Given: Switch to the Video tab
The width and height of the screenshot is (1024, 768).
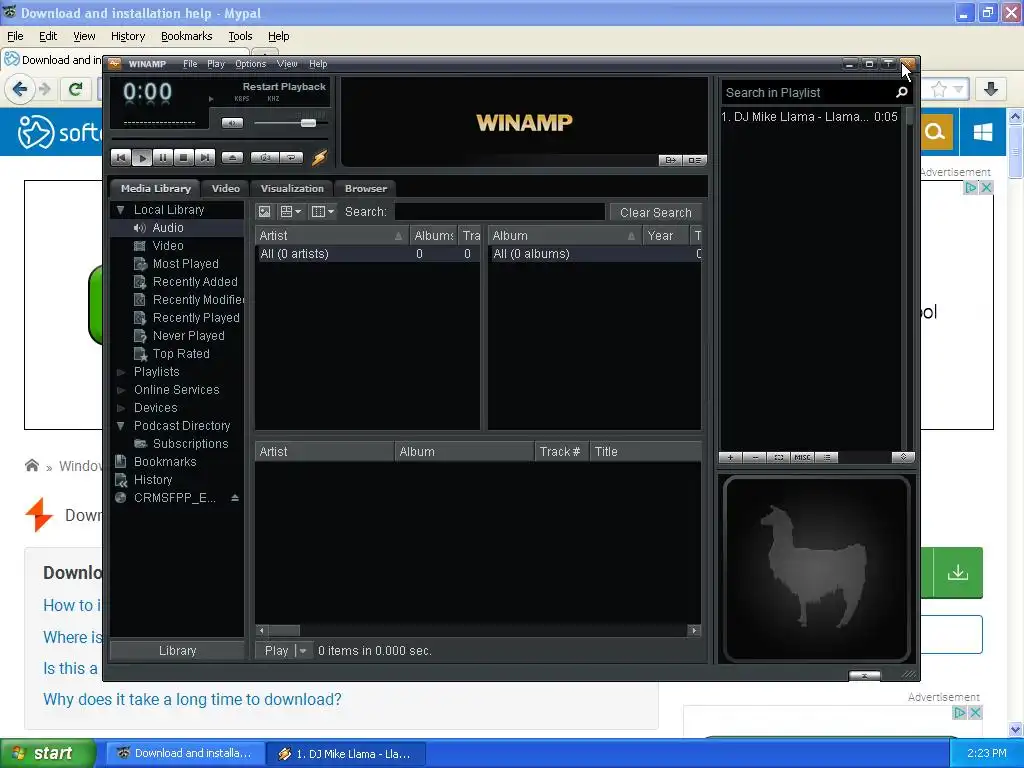Looking at the screenshot, I should pos(225,188).
